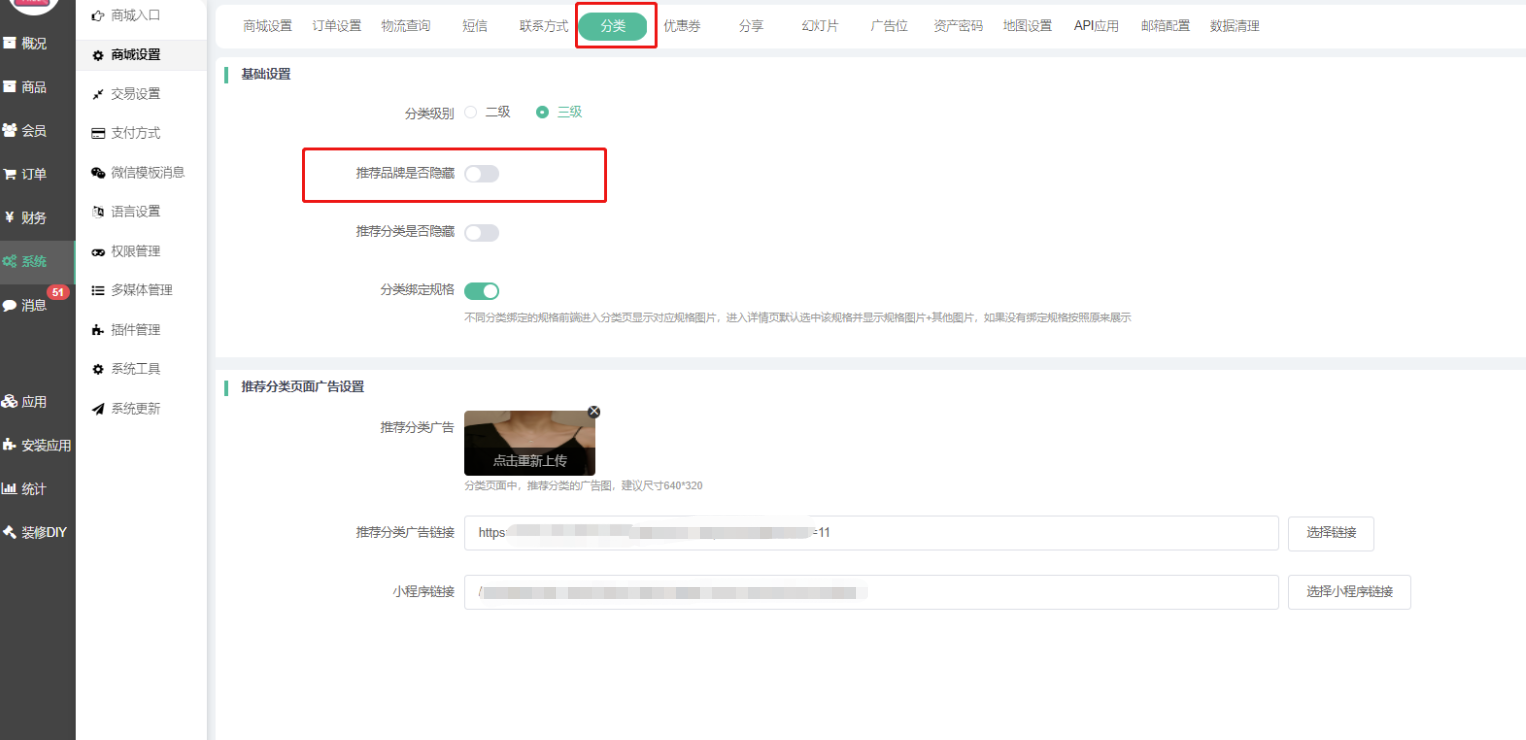Toggle the 推荐分类是否隐藏 switch
This screenshot has height=740, width=1526.
click(x=481, y=233)
